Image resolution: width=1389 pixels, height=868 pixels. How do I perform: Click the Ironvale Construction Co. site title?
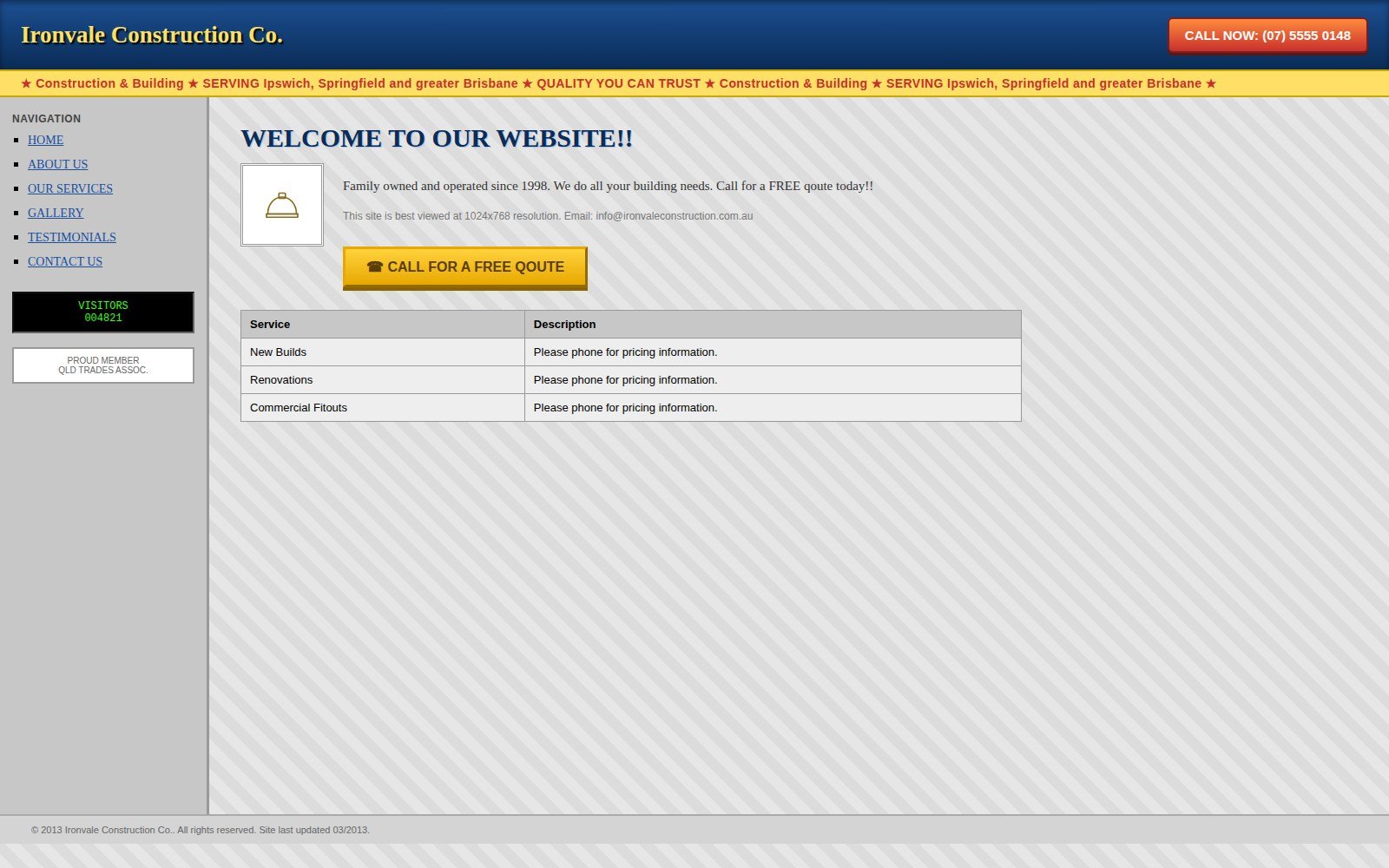coord(152,35)
